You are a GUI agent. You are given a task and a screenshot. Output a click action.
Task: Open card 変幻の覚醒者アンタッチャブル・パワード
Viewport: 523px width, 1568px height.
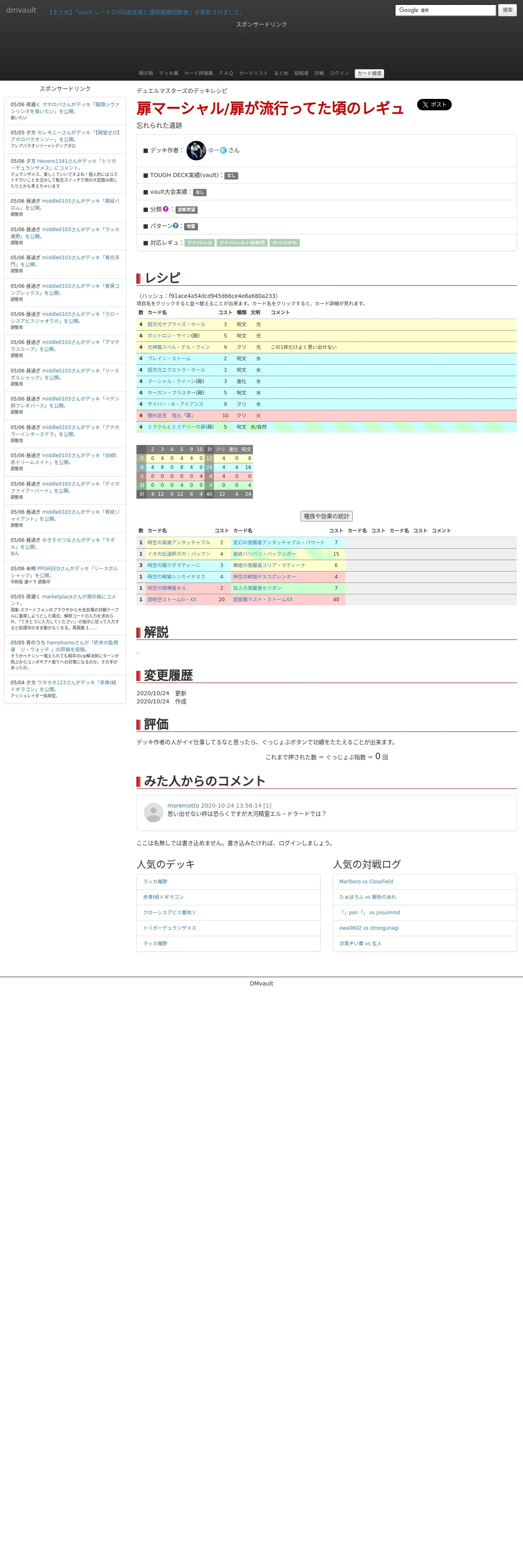(x=279, y=542)
